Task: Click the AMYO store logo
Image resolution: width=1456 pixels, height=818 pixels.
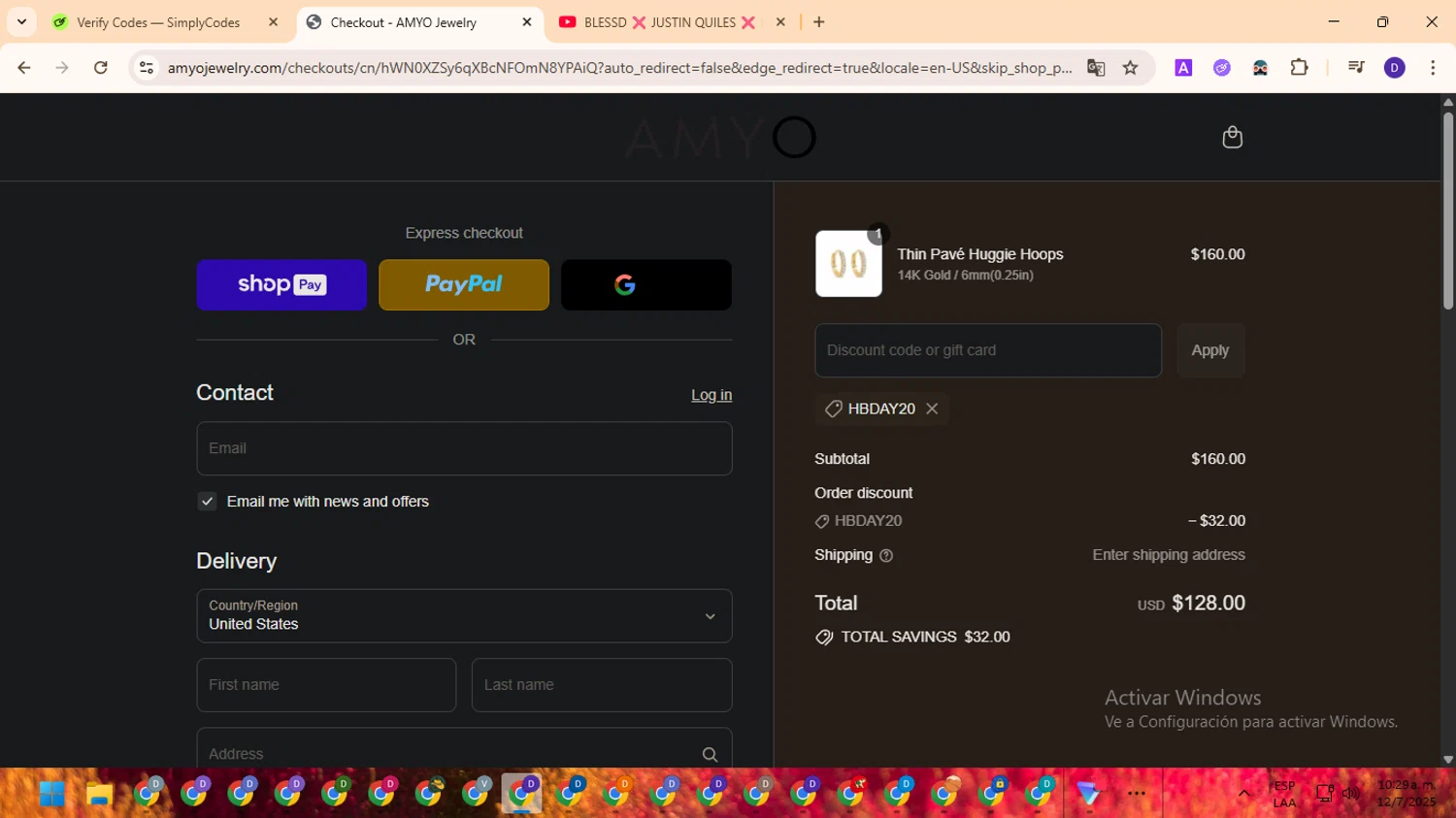Action: tap(720, 138)
